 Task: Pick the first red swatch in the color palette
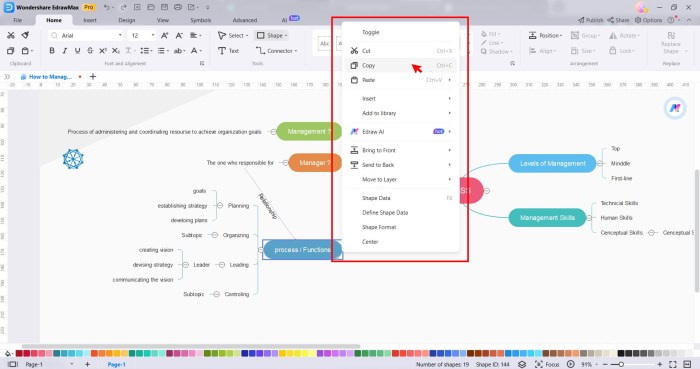[19, 353]
